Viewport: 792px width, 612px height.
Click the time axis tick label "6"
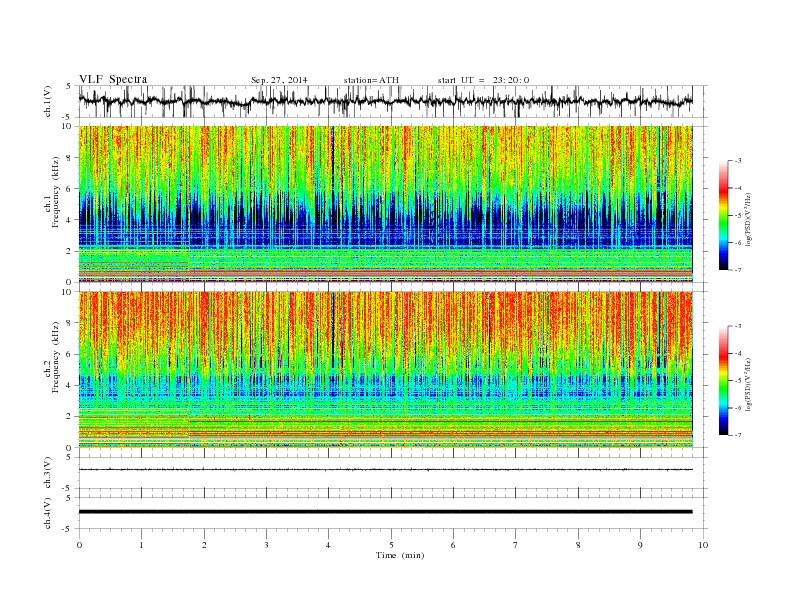tap(453, 545)
